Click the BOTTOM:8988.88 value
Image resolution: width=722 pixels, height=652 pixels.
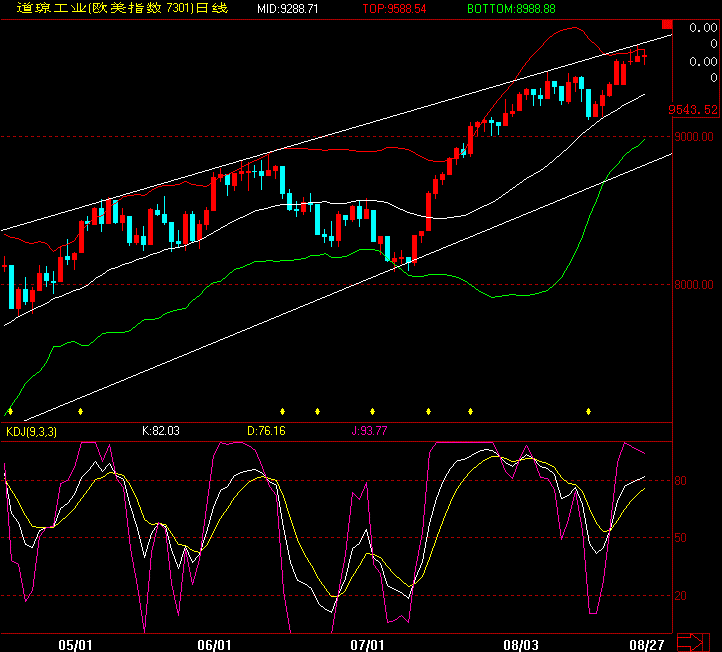pyautogui.click(x=511, y=9)
